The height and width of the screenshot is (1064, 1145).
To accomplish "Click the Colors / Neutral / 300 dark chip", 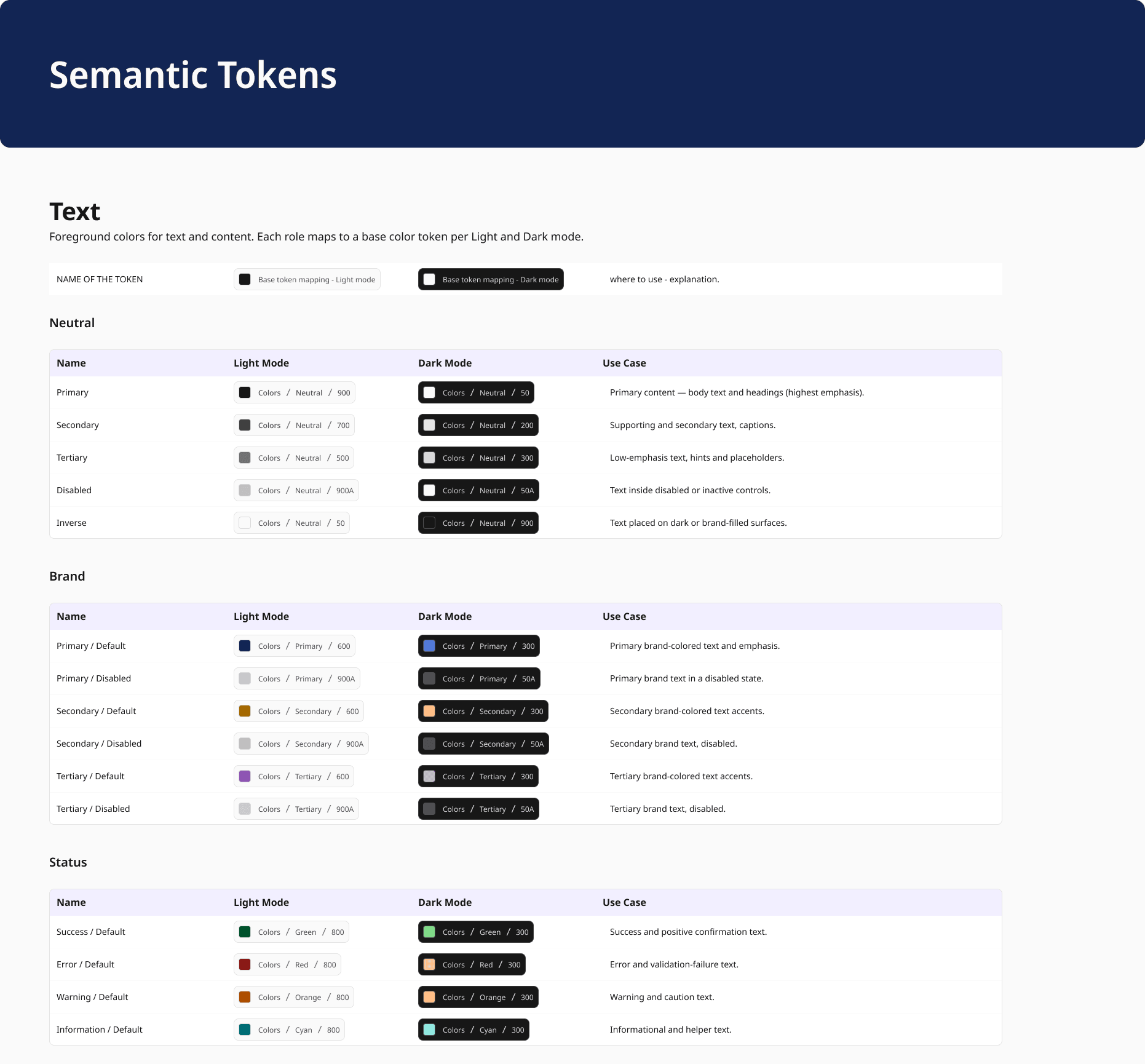I will [x=478, y=458].
